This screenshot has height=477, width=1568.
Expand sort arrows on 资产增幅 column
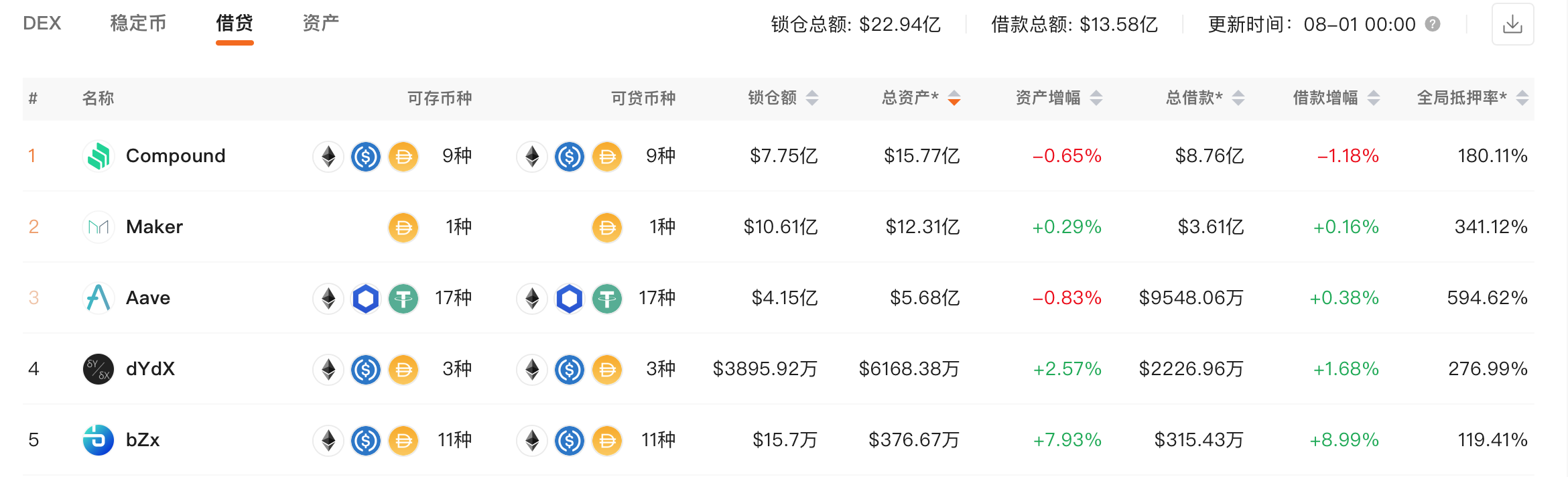coord(1096,97)
